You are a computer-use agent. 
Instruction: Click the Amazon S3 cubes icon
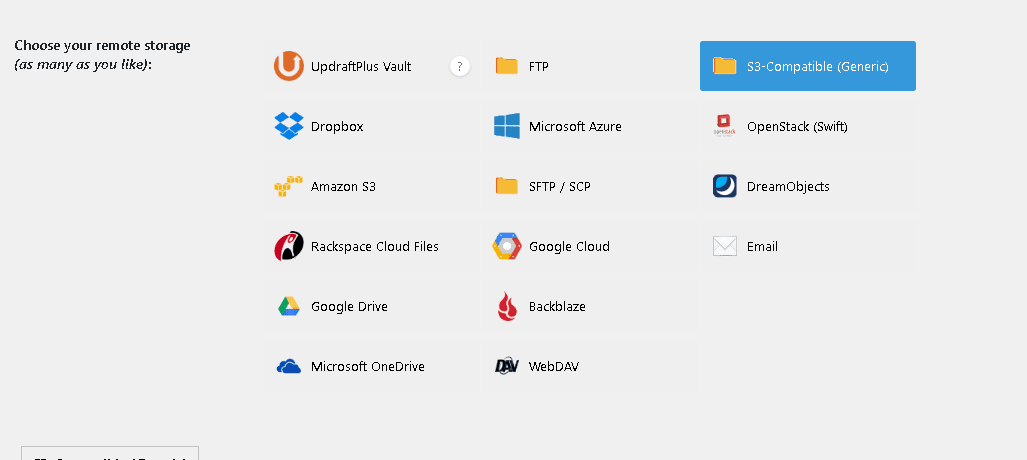pyautogui.click(x=288, y=186)
